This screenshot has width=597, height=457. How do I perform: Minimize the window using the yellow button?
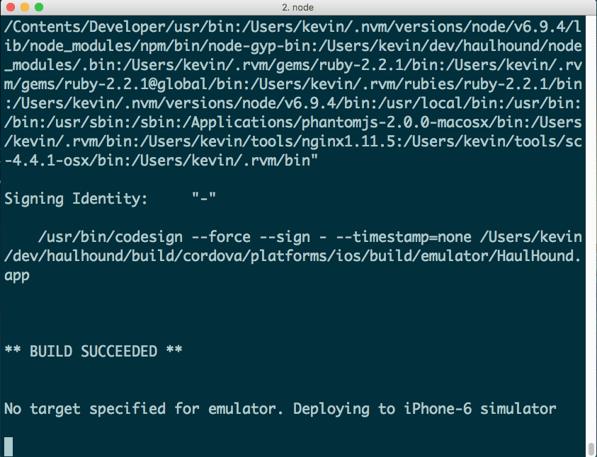tap(25, 7)
